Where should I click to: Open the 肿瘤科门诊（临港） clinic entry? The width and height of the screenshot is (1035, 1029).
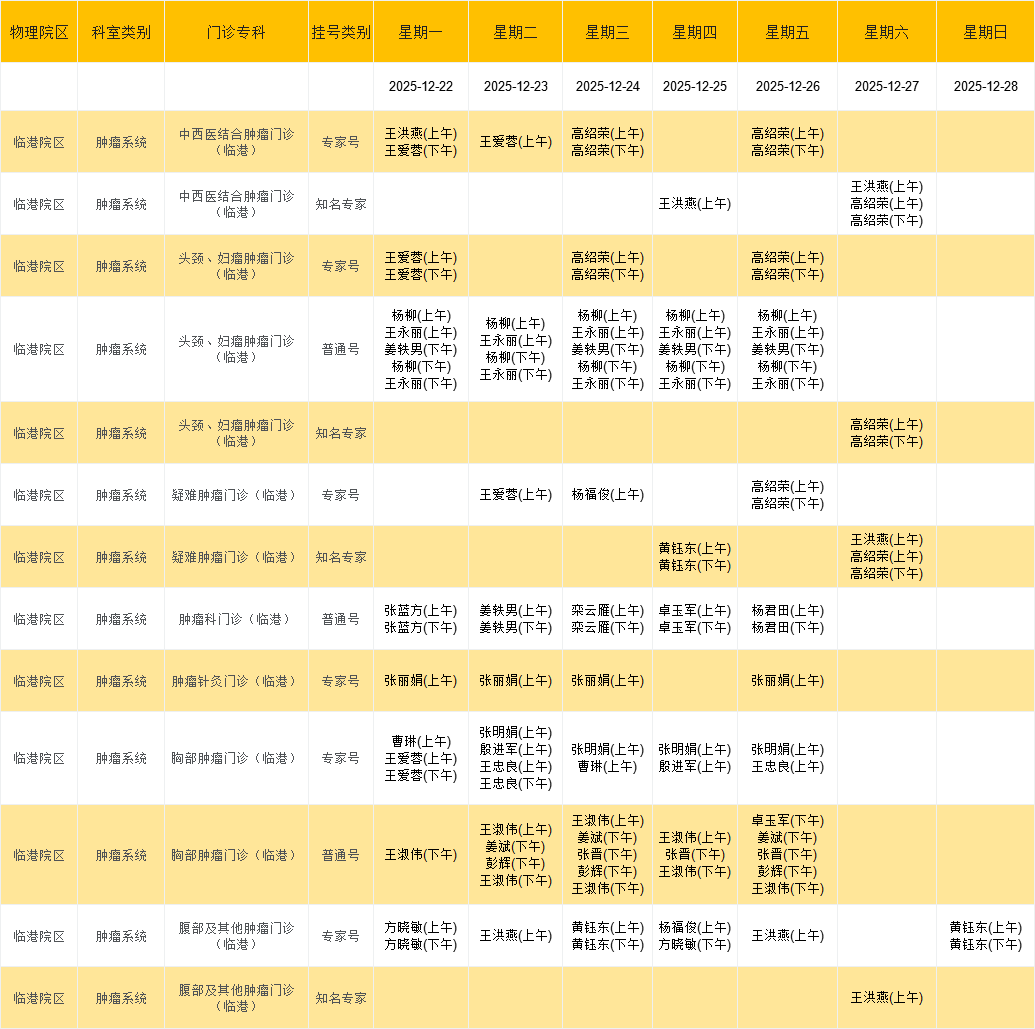[236, 619]
